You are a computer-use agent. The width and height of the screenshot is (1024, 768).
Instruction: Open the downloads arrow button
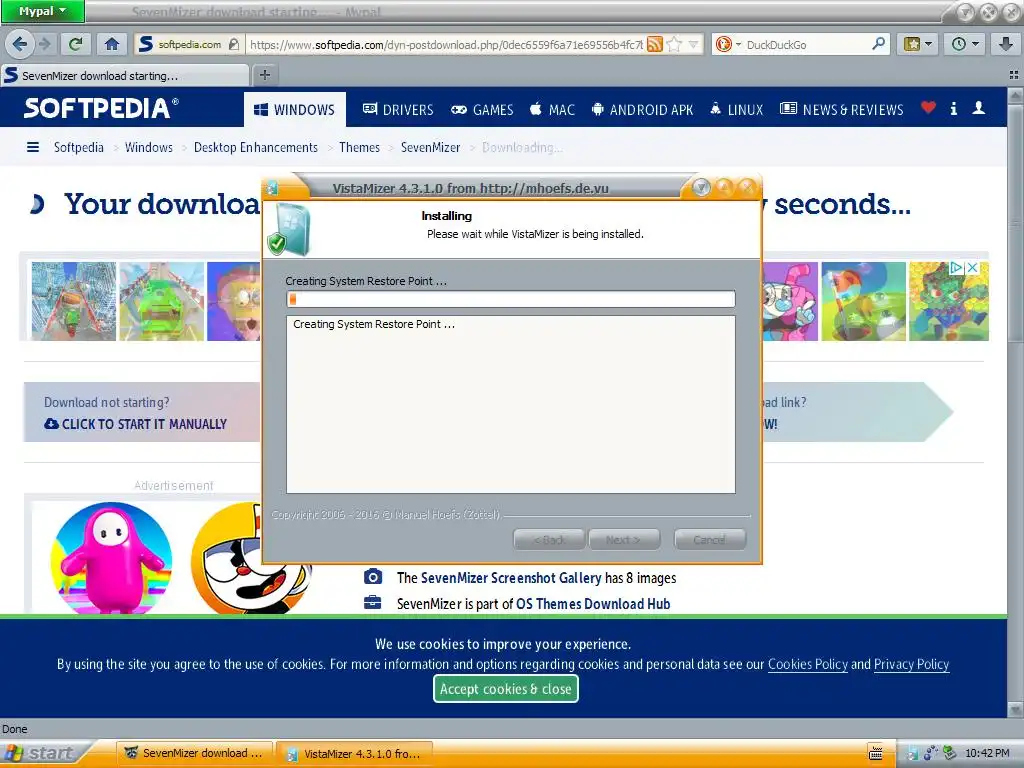coord(1006,44)
